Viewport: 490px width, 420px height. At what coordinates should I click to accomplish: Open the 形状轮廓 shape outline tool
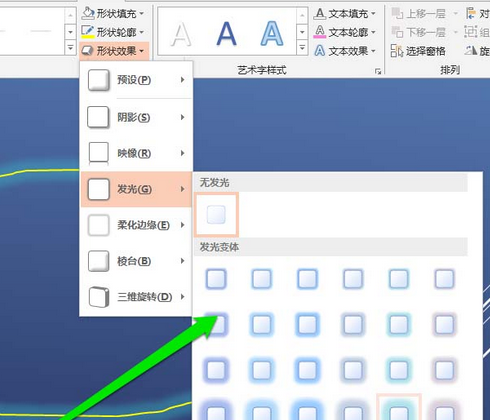(x=113, y=32)
